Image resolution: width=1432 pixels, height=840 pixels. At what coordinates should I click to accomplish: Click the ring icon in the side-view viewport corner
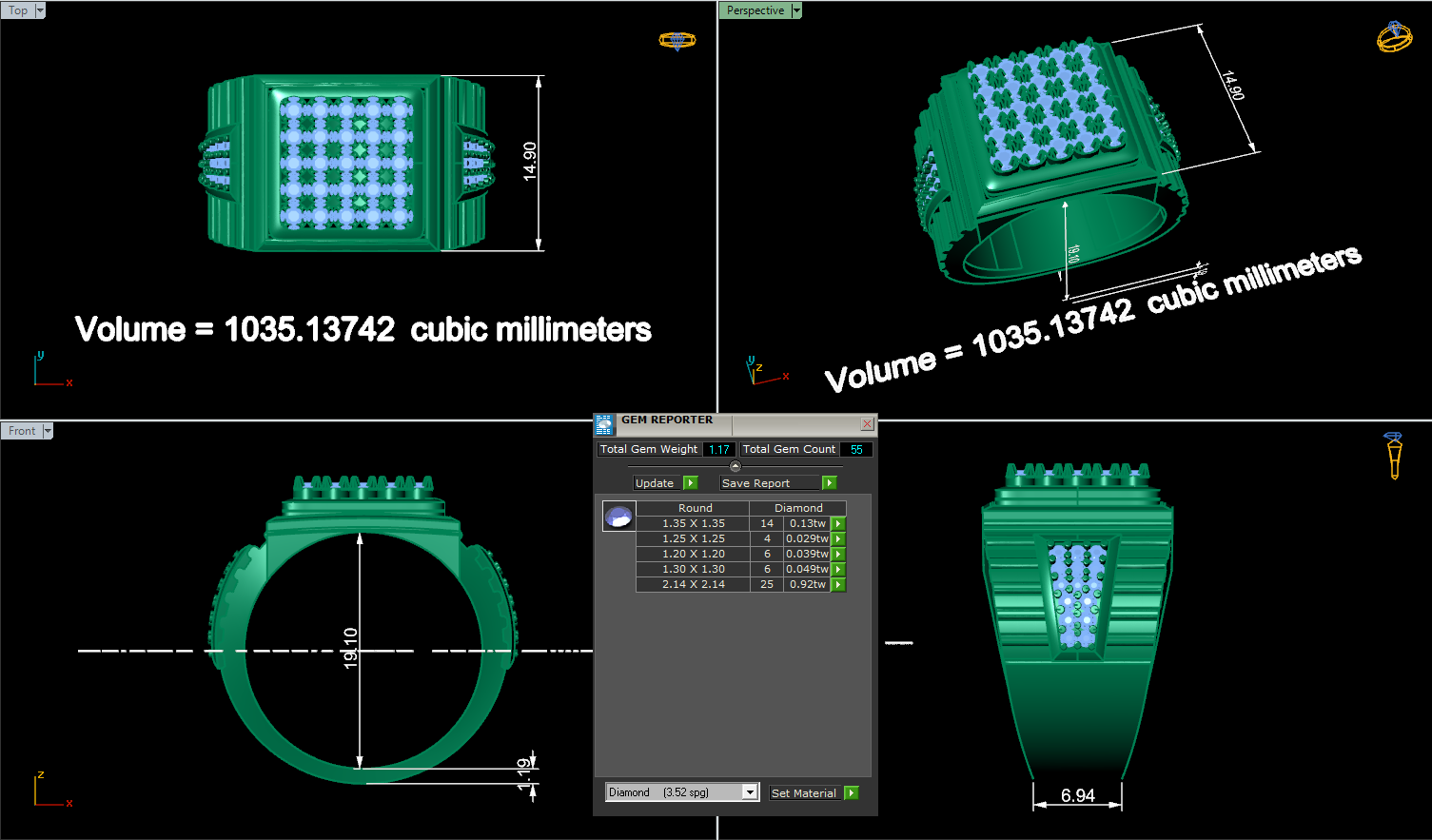[1394, 455]
